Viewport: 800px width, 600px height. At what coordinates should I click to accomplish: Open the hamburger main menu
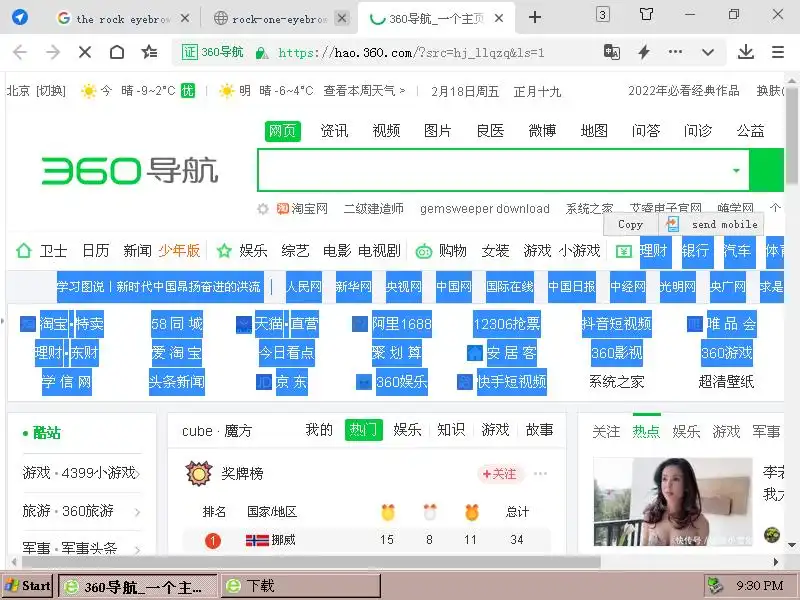(778, 52)
